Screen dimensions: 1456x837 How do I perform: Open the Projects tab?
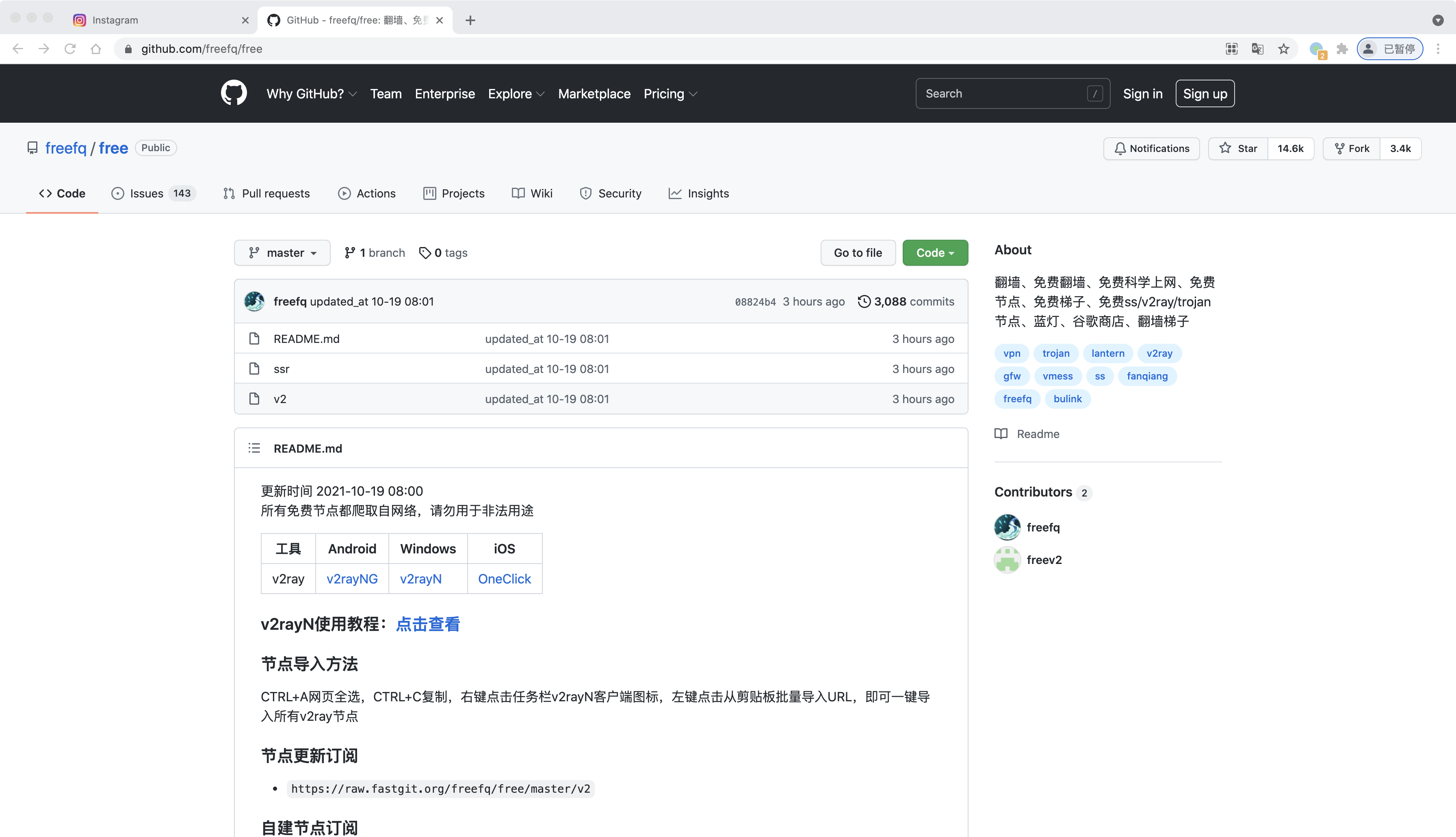point(454,193)
